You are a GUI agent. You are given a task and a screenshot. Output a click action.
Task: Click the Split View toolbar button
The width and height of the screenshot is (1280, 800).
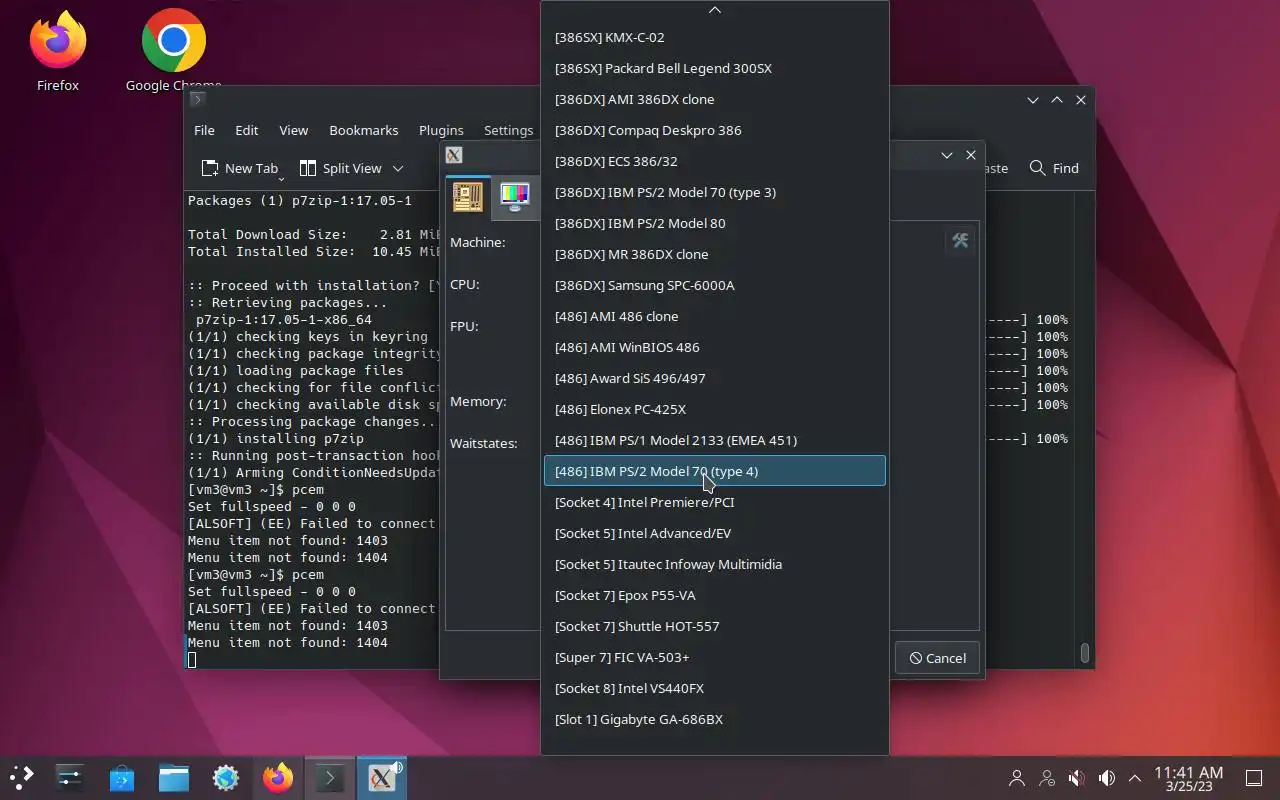(x=341, y=168)
